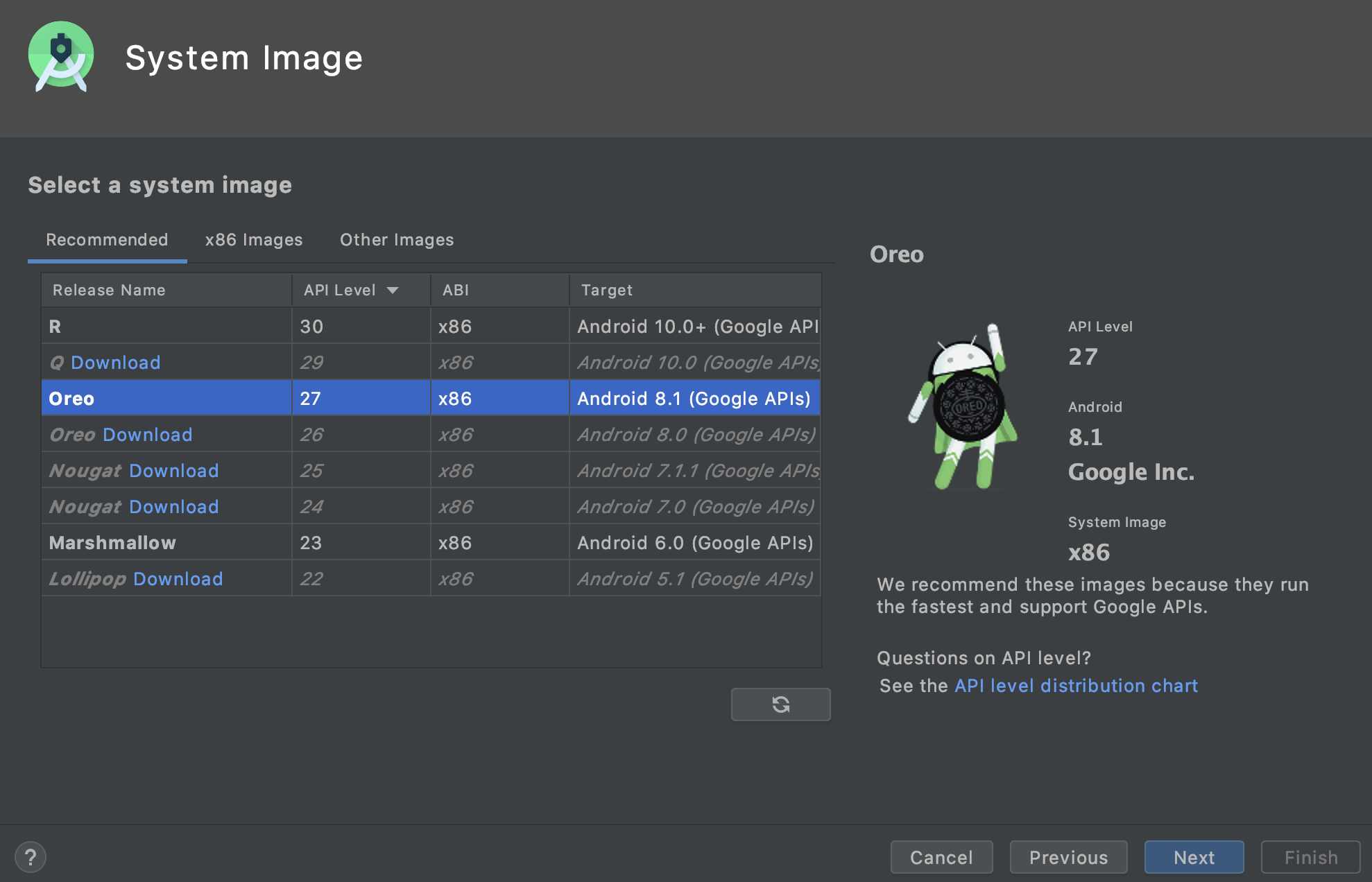
Task: Click the ABI column header
Action: [455, 290]
